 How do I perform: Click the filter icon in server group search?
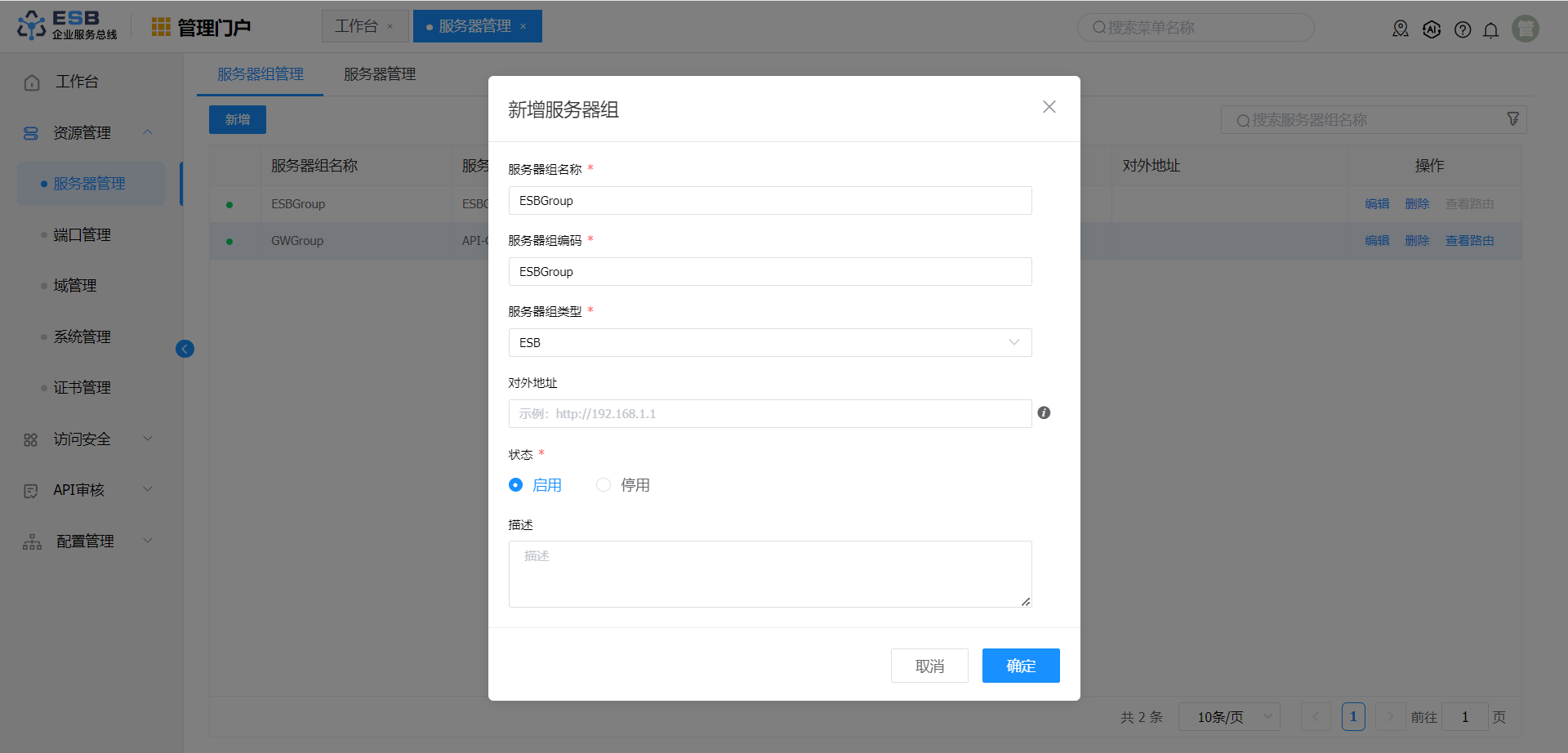(1512, 119)
